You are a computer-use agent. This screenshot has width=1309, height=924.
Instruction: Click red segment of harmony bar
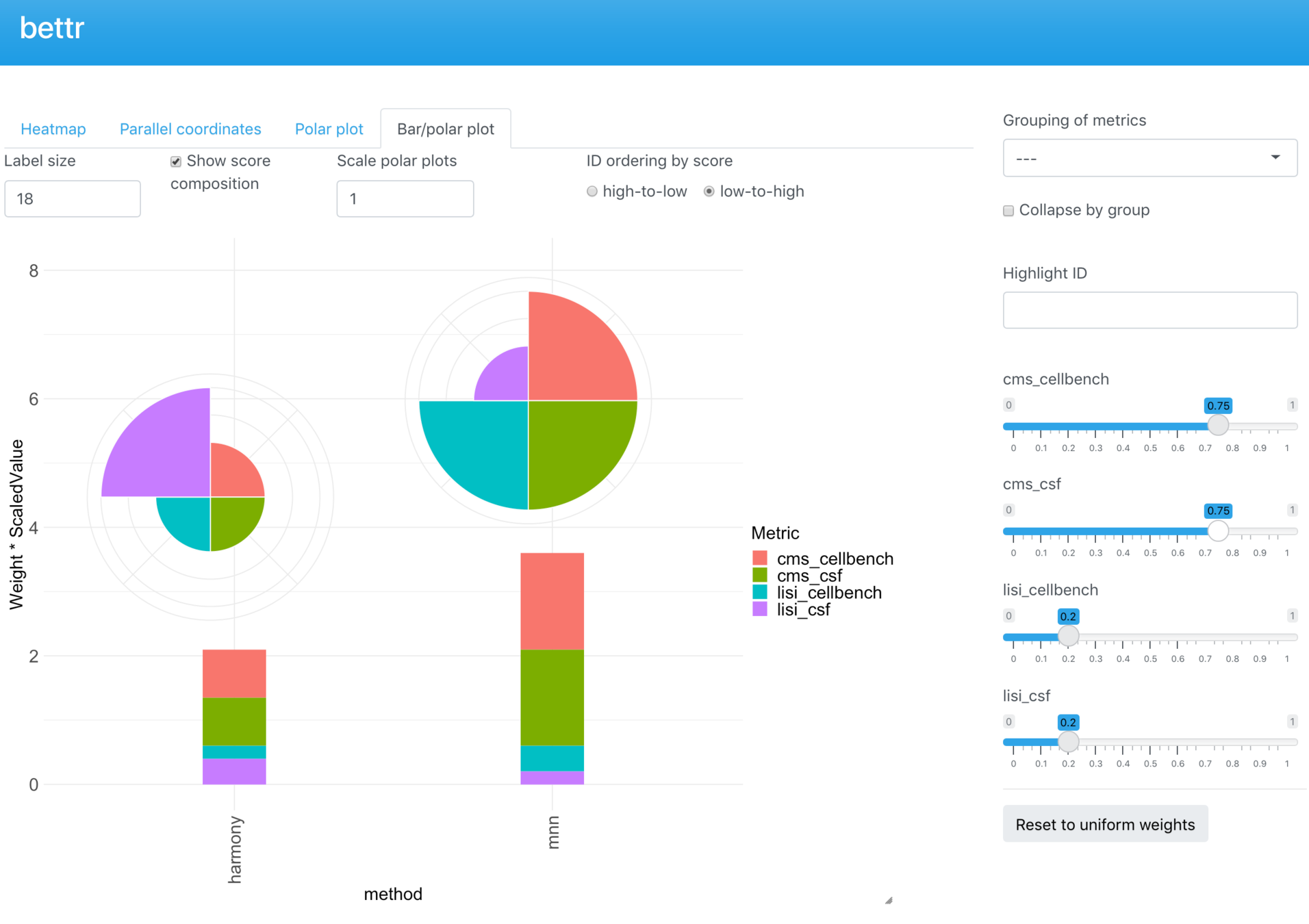pyautogui.click(x=234, y=673)
